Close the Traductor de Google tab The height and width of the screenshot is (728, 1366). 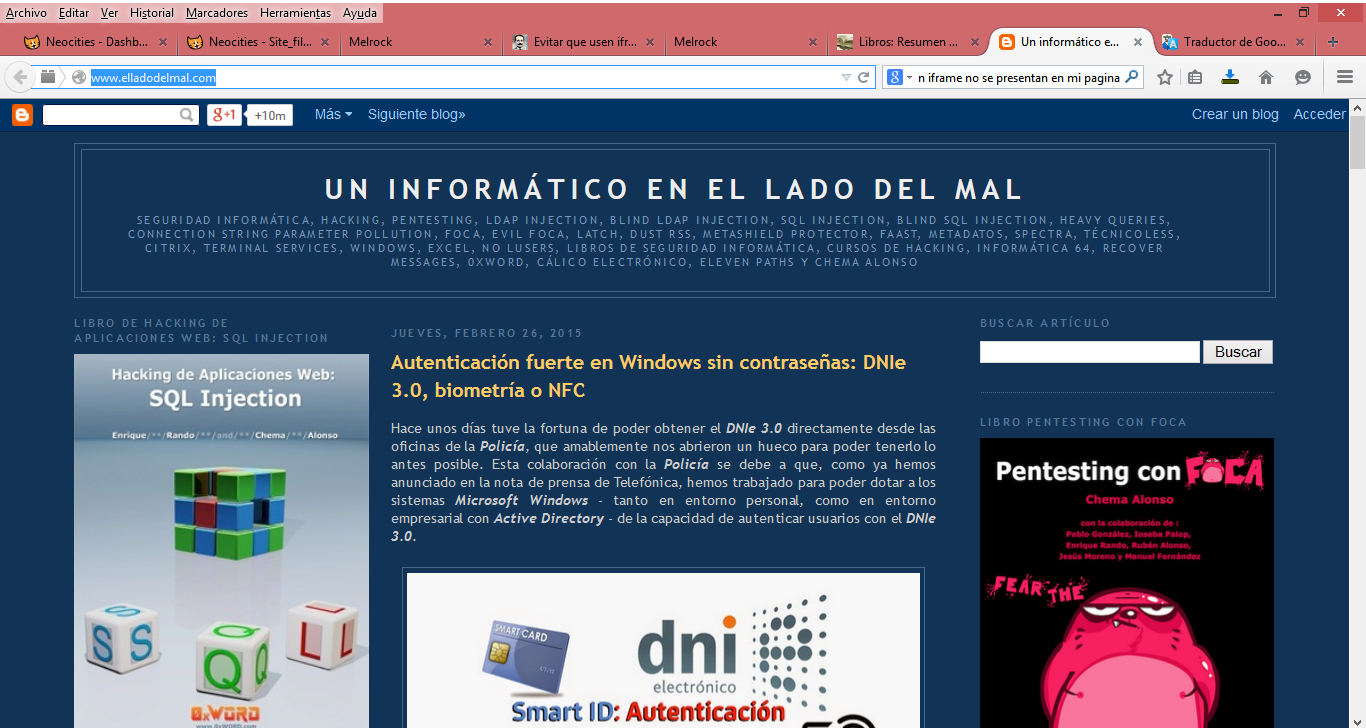click(1300, 42)
